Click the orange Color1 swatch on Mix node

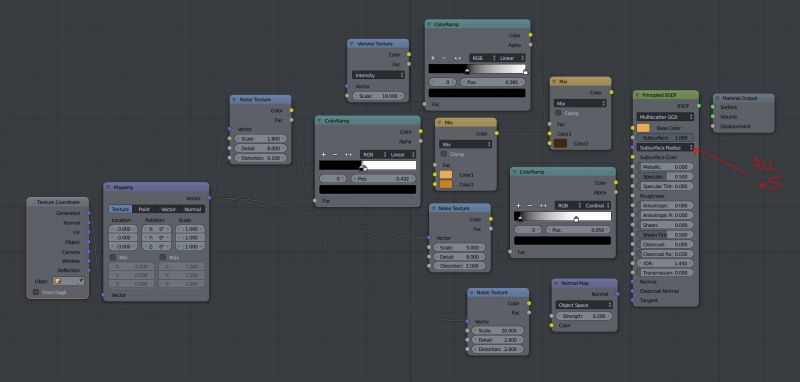point(446,174)
